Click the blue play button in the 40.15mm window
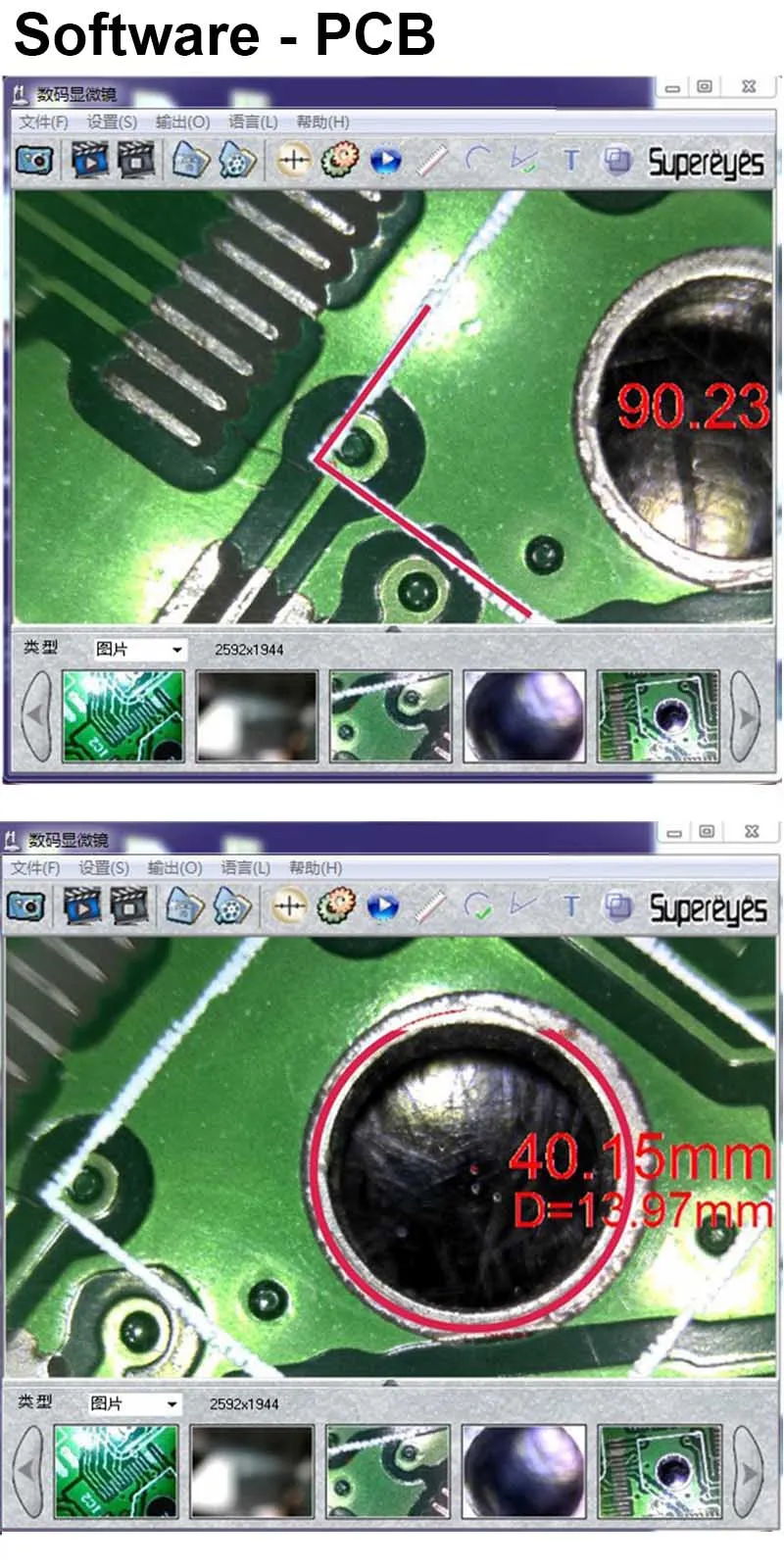Image resolution: width=784 pixels, height=1568 pixels. point(383,906)
